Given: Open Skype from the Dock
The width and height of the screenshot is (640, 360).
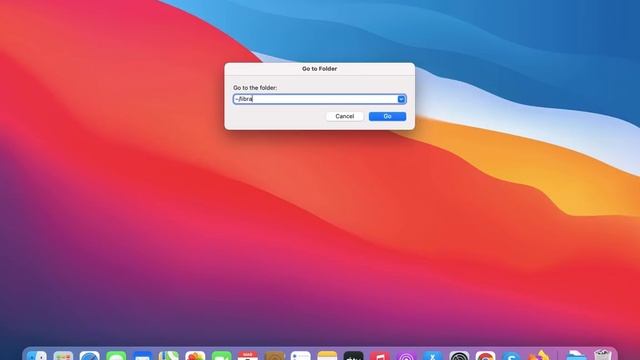Looking at the screenshot, I should tap(511, 356).
